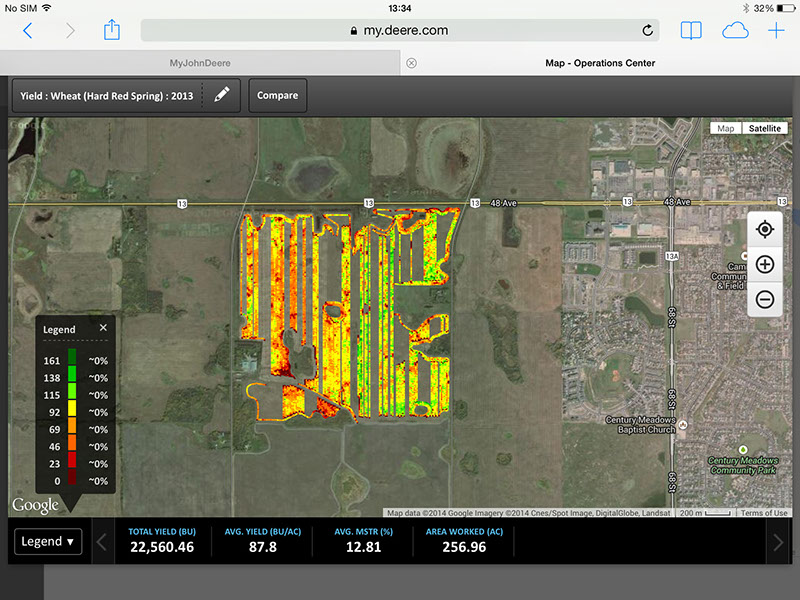Open the Legend dropdown in bottom bar
The image size is (800, 600).
[49, 542]
